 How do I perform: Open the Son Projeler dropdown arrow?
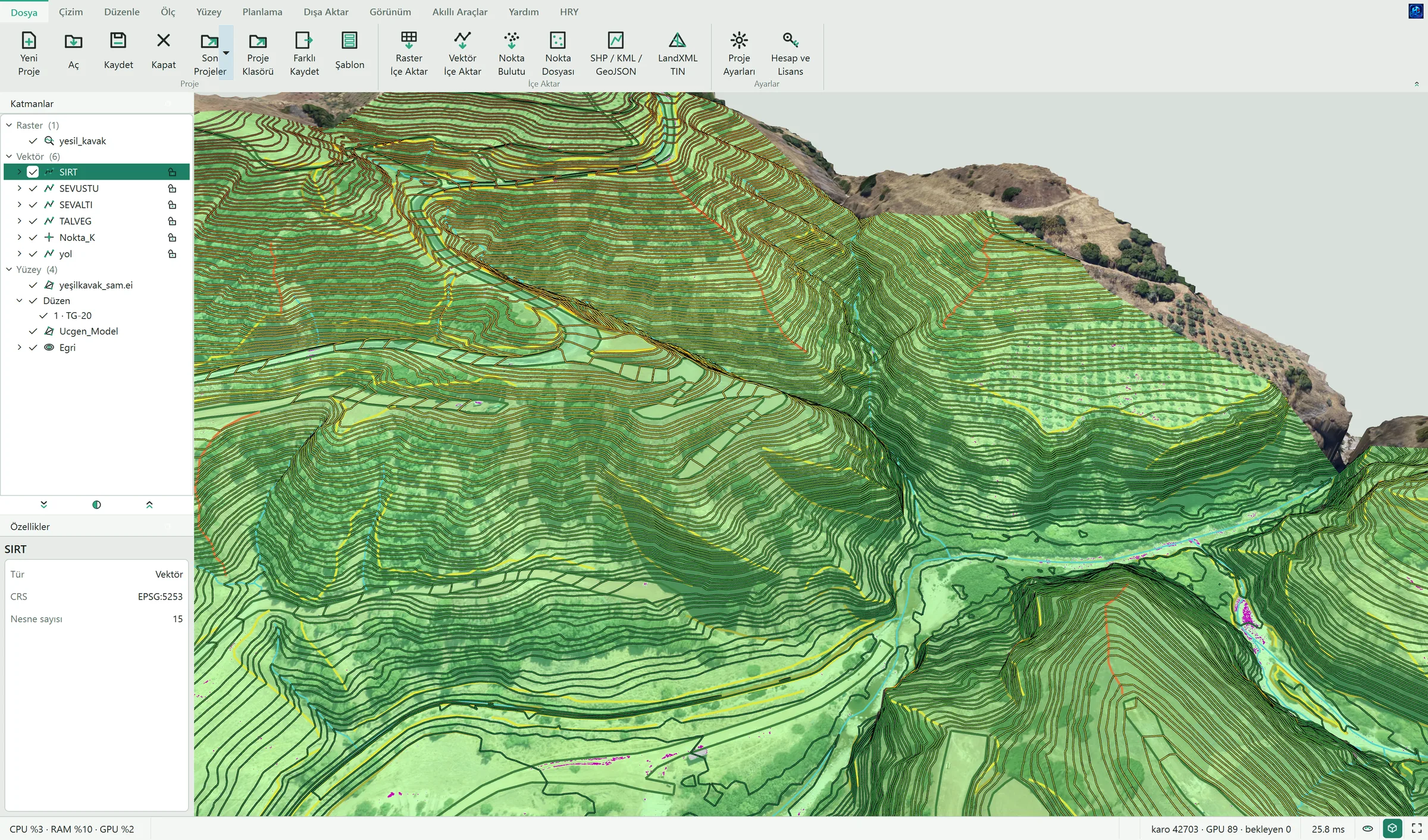click(226, 54)
